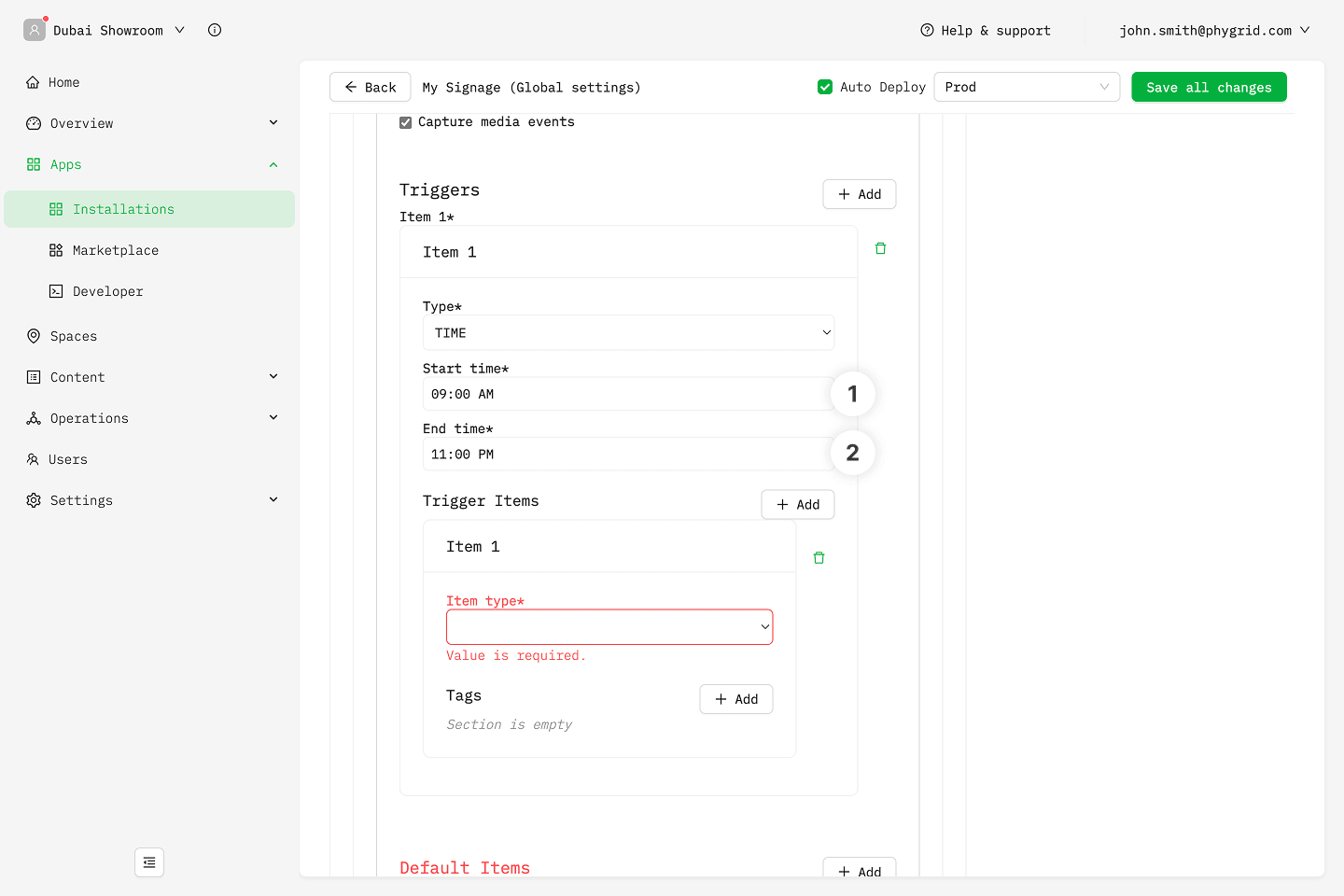
Task: Click the Start time input field
Action: pyautogui.click(x=625, y=394)
